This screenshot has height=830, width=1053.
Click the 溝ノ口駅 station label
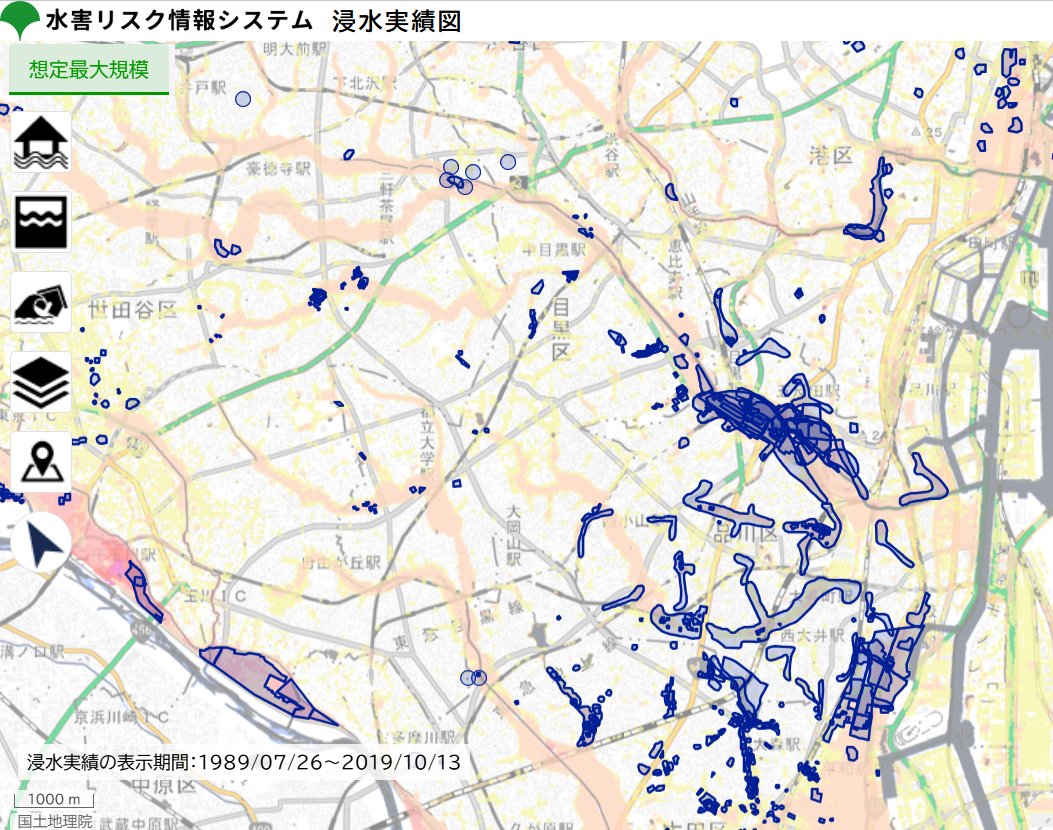(32, 651)
